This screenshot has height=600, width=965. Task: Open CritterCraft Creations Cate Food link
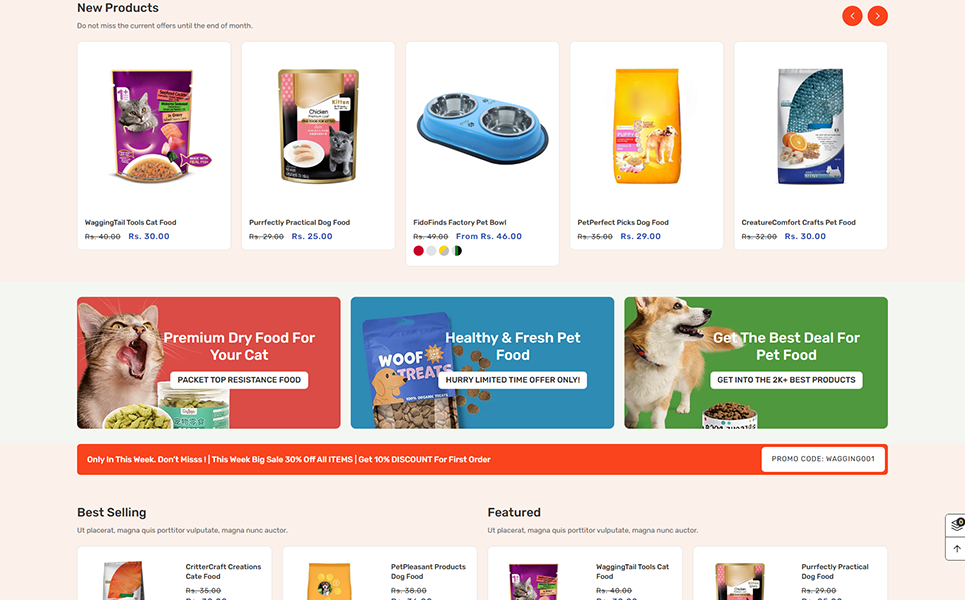coord(223,572)
